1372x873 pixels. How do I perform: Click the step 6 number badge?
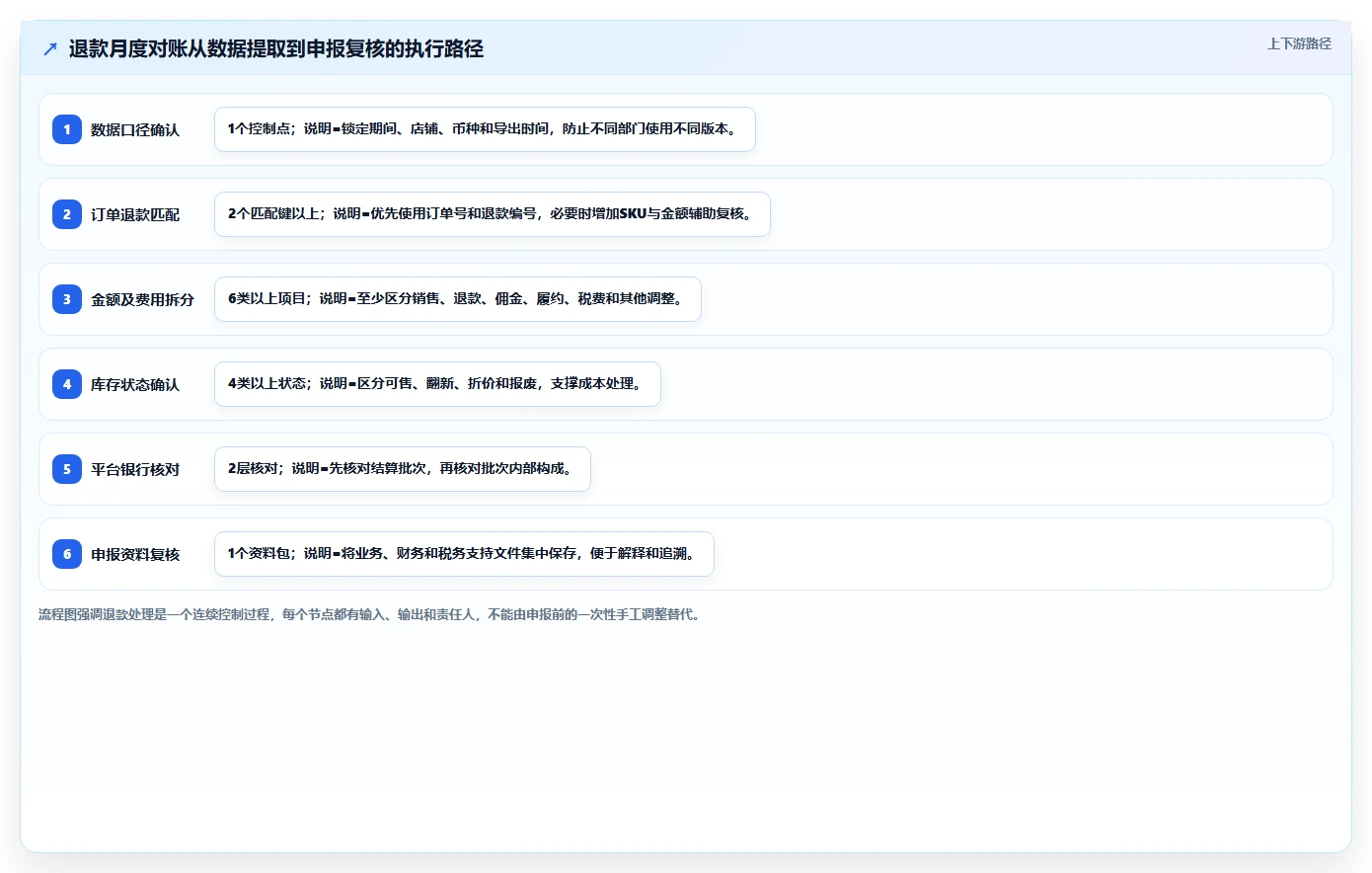coord(67,554)
